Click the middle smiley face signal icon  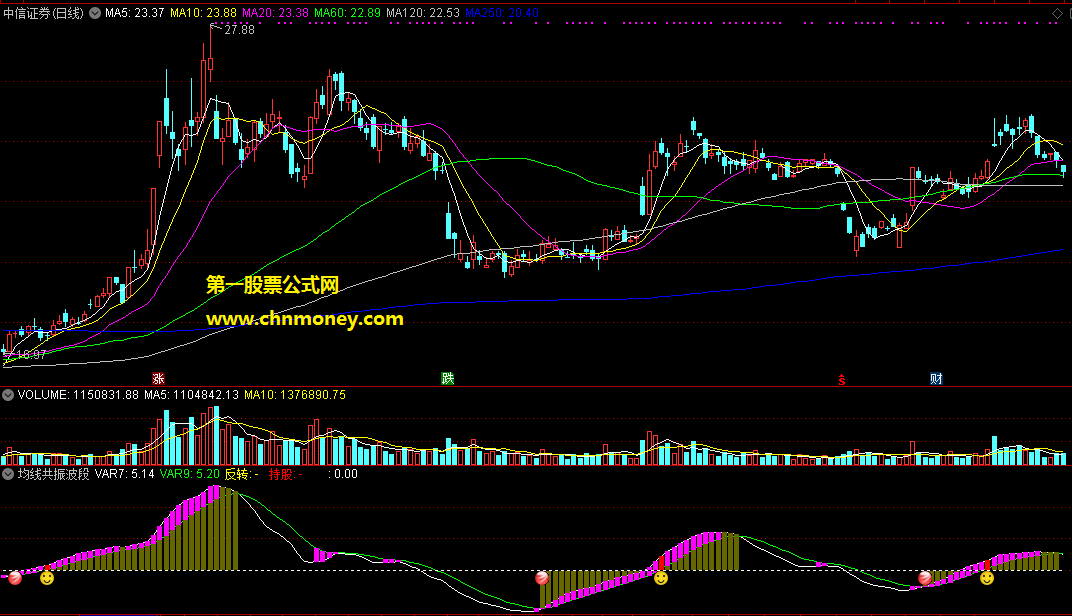point(660,578)
